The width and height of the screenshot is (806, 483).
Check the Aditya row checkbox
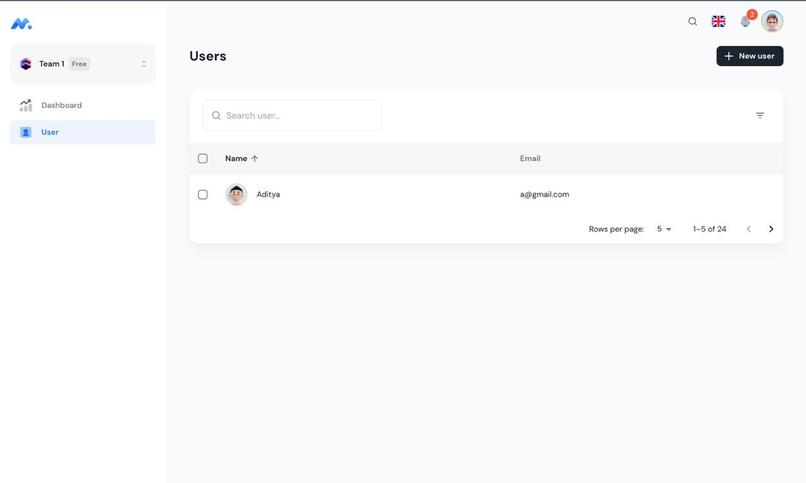203,195
